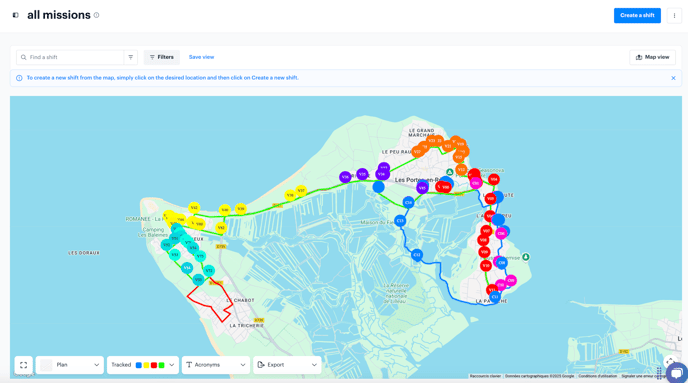Click the Save view link
This screenshot has height=383, width=688.
tap(201, 57)
